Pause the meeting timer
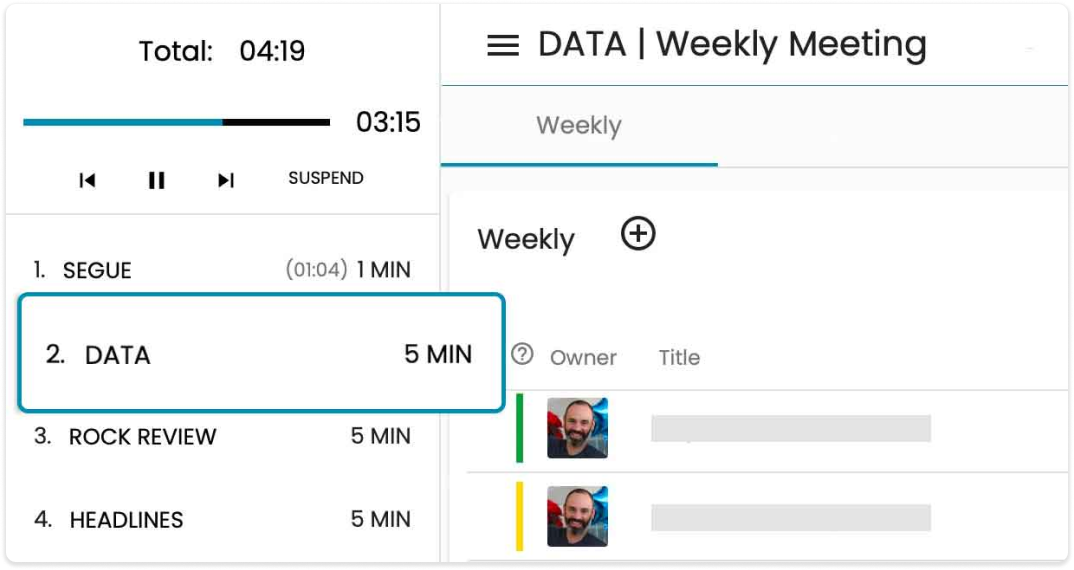The width and height of the screenshot is (1074, 570). 156,180
